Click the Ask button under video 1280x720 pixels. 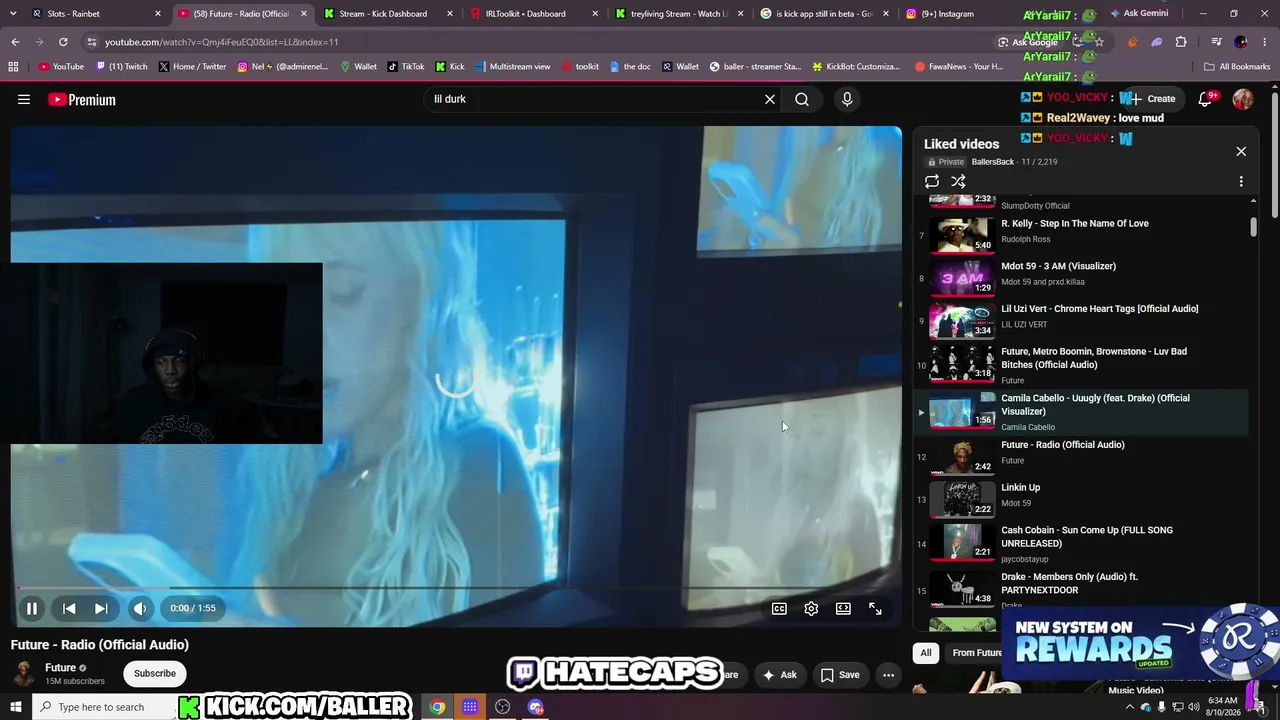pyautogui.click(x=780, y=675)
